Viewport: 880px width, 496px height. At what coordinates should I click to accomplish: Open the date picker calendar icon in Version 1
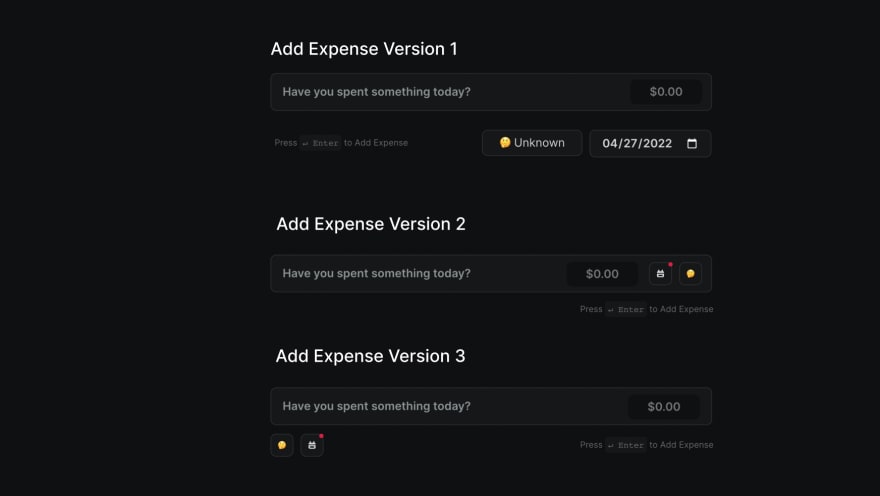coord(692,144)
